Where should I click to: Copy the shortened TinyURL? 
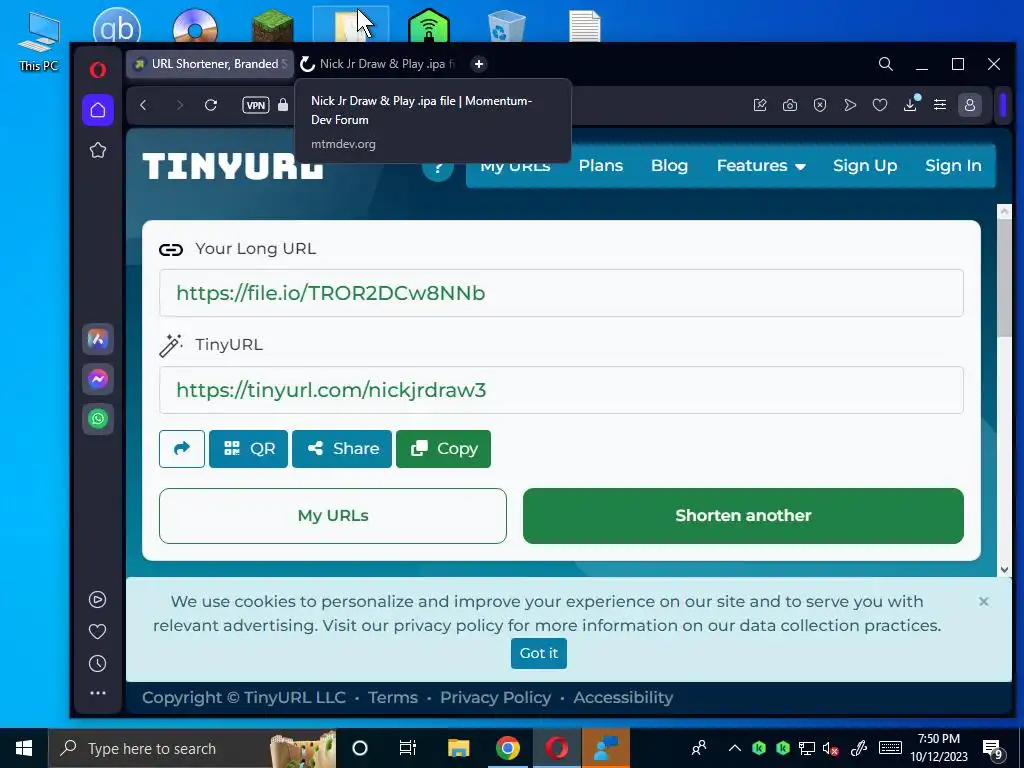pos(443,449)
